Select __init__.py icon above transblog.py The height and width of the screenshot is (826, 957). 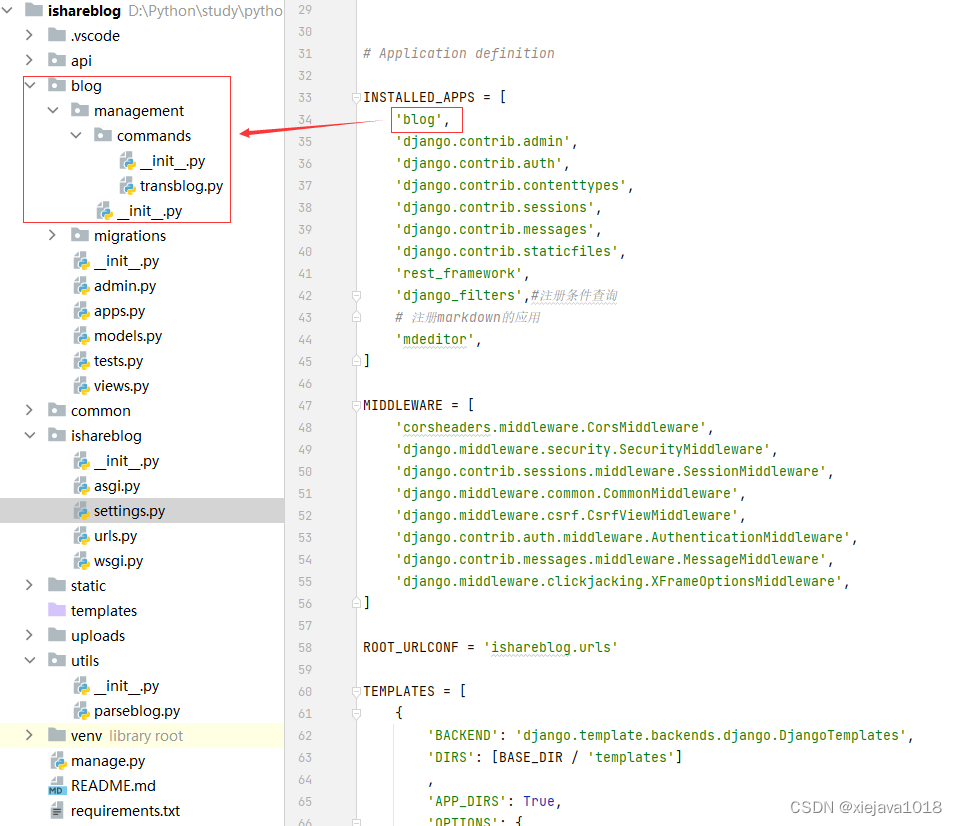click(128, 161)
